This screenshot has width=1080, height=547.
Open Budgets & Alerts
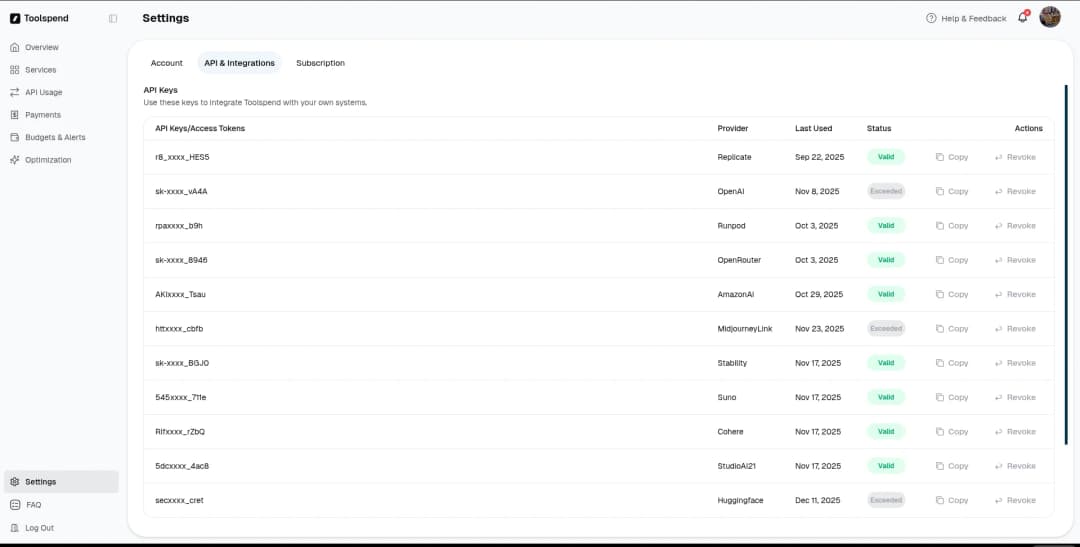tap(55, 137)
